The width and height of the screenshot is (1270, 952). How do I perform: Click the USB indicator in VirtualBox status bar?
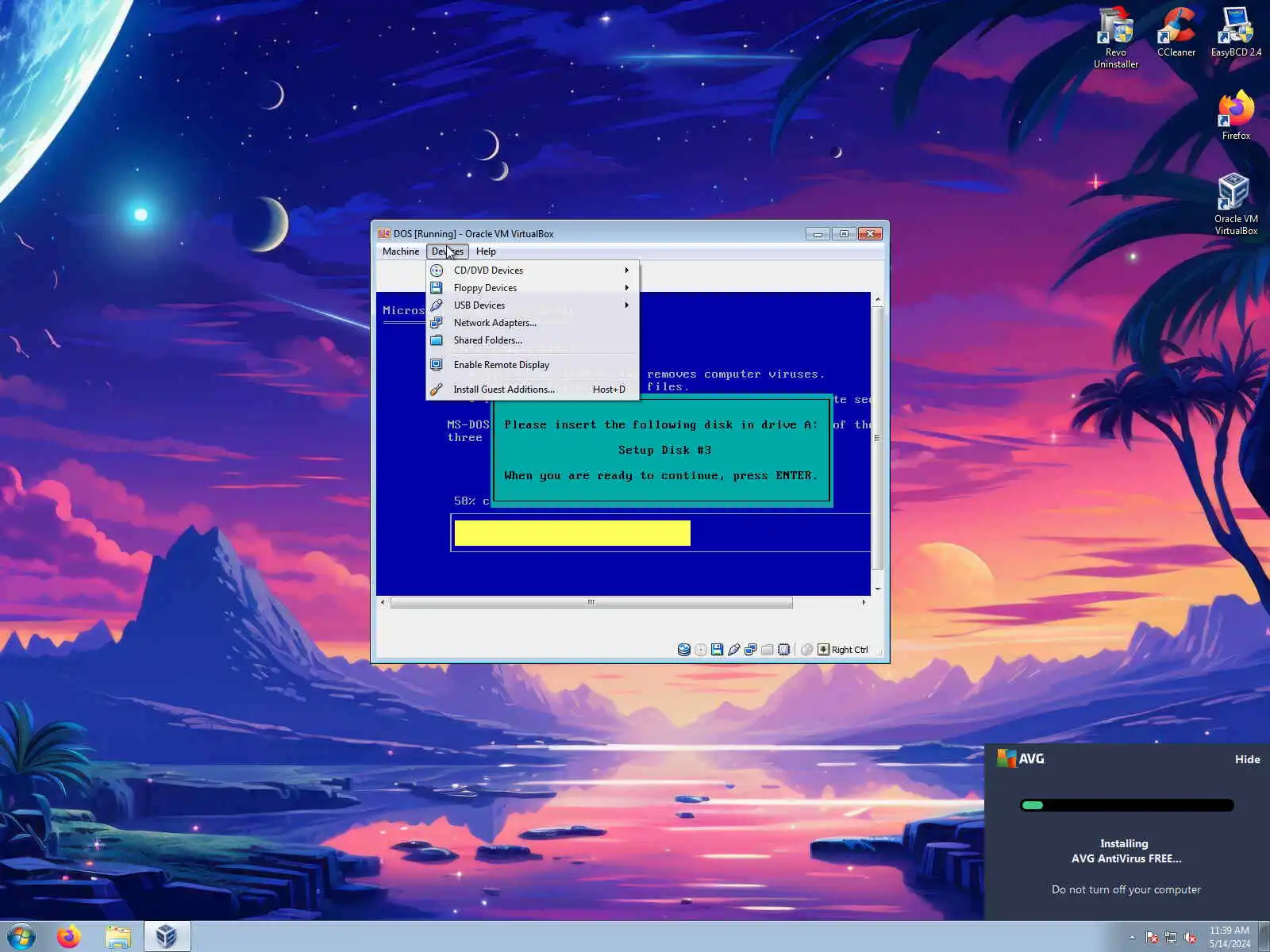(734, 650)
